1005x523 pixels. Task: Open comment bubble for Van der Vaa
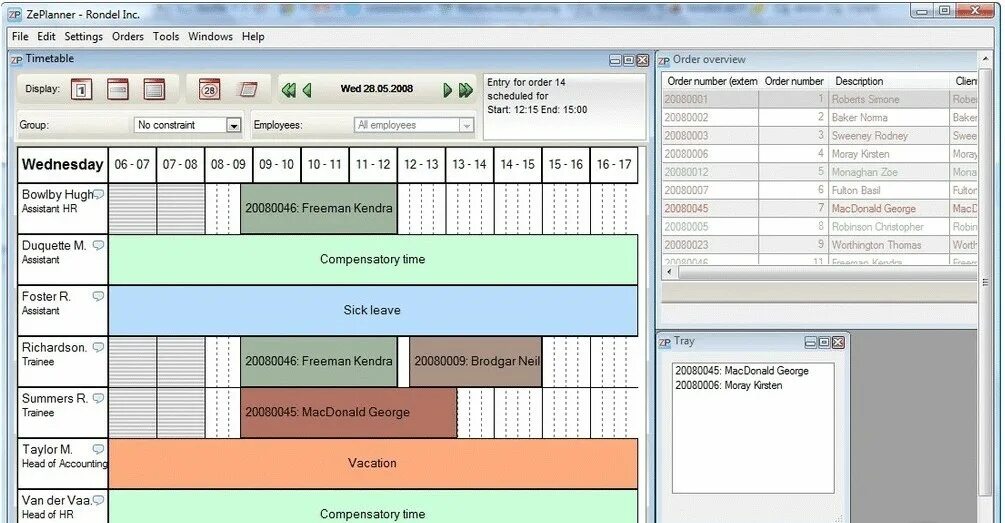tap(98, 500)
